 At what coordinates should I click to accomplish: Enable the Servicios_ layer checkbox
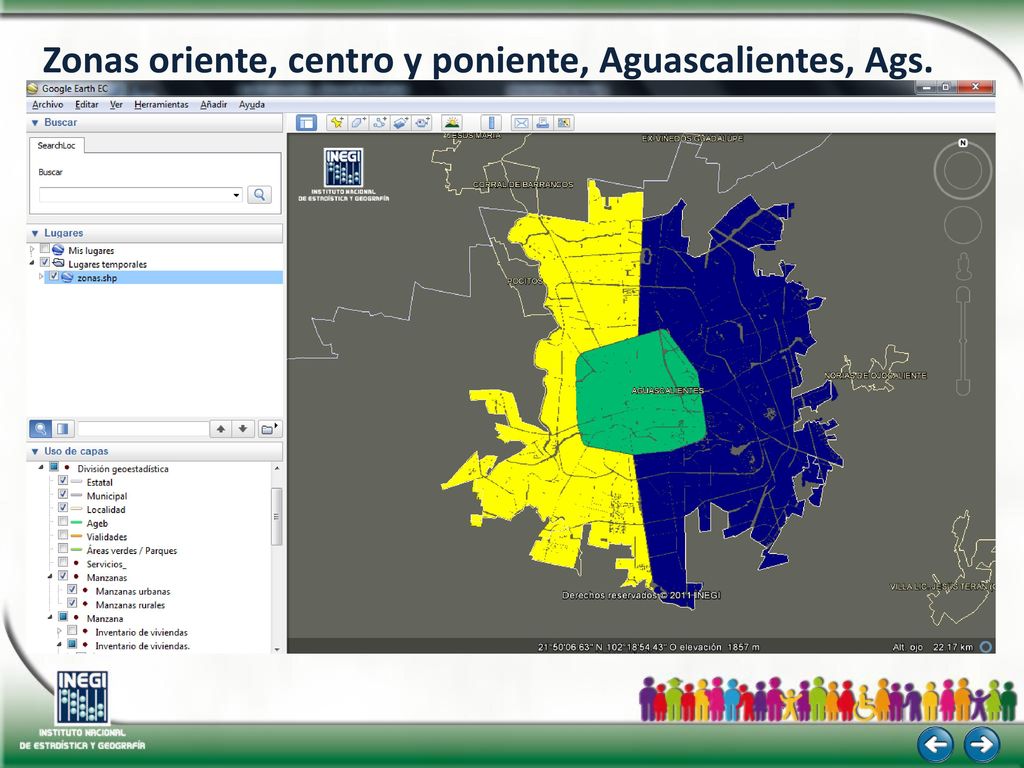(x=63, y=562)
